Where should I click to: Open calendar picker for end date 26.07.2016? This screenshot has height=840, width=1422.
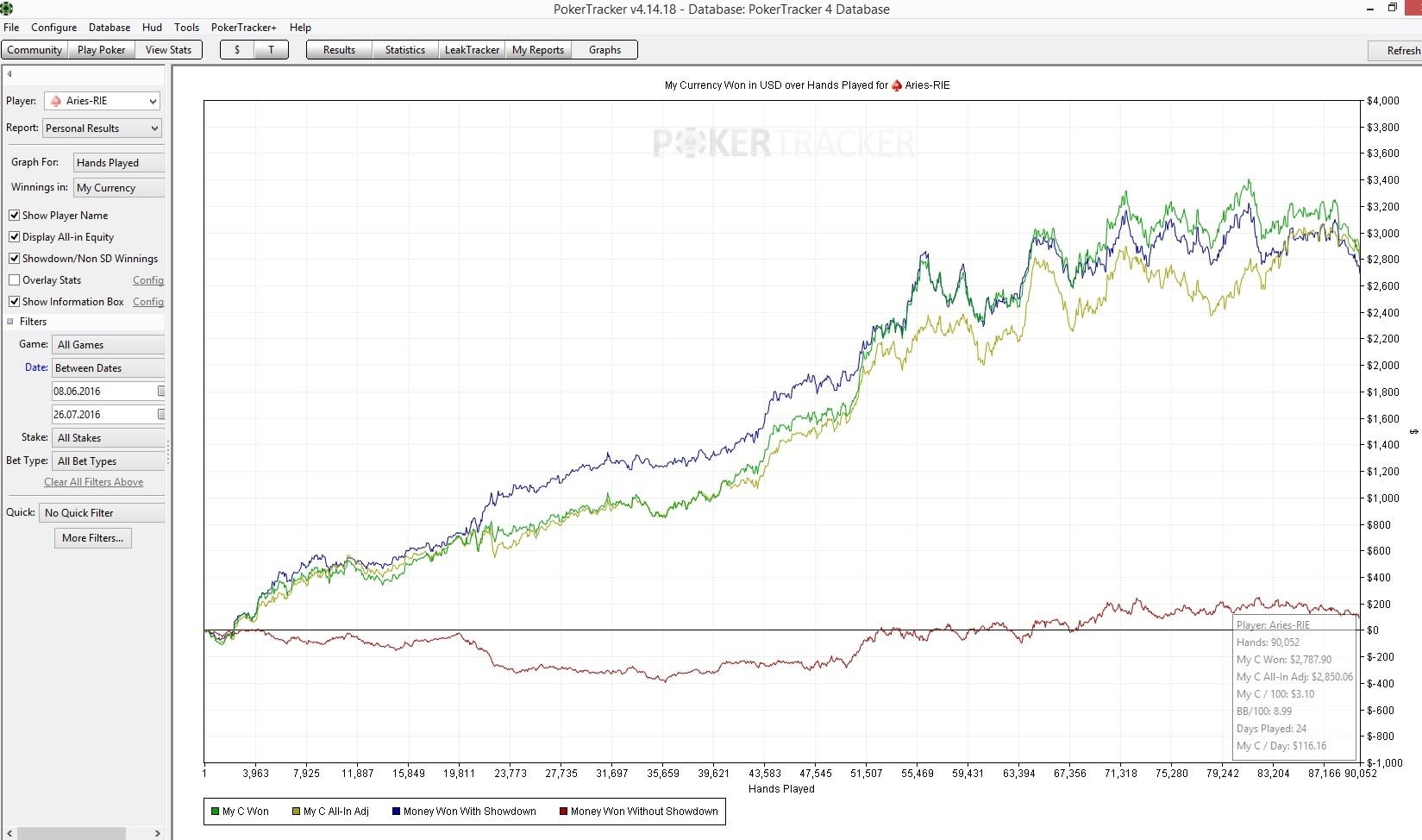(x=161, y=415)
